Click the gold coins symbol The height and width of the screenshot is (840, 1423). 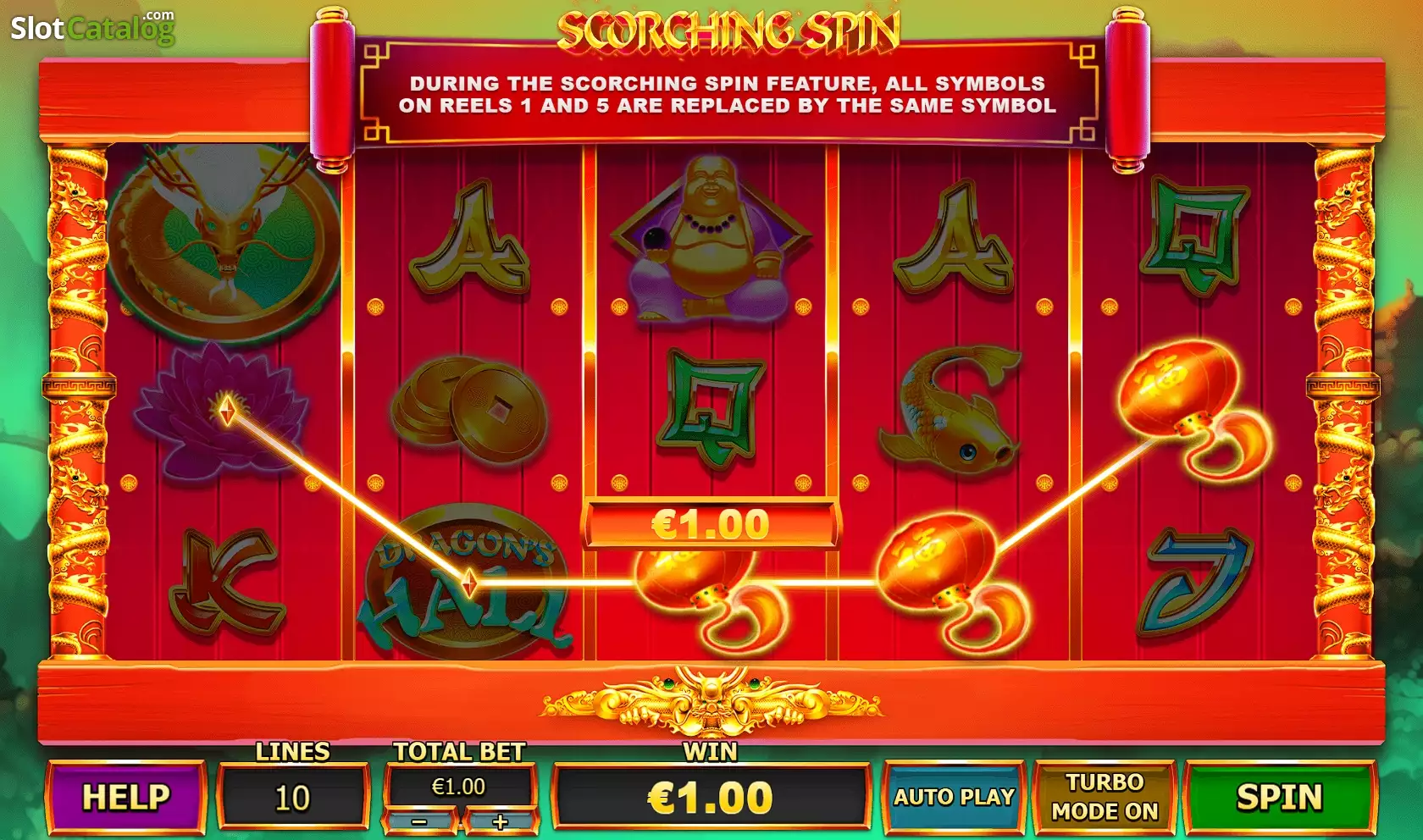point(468,408)
